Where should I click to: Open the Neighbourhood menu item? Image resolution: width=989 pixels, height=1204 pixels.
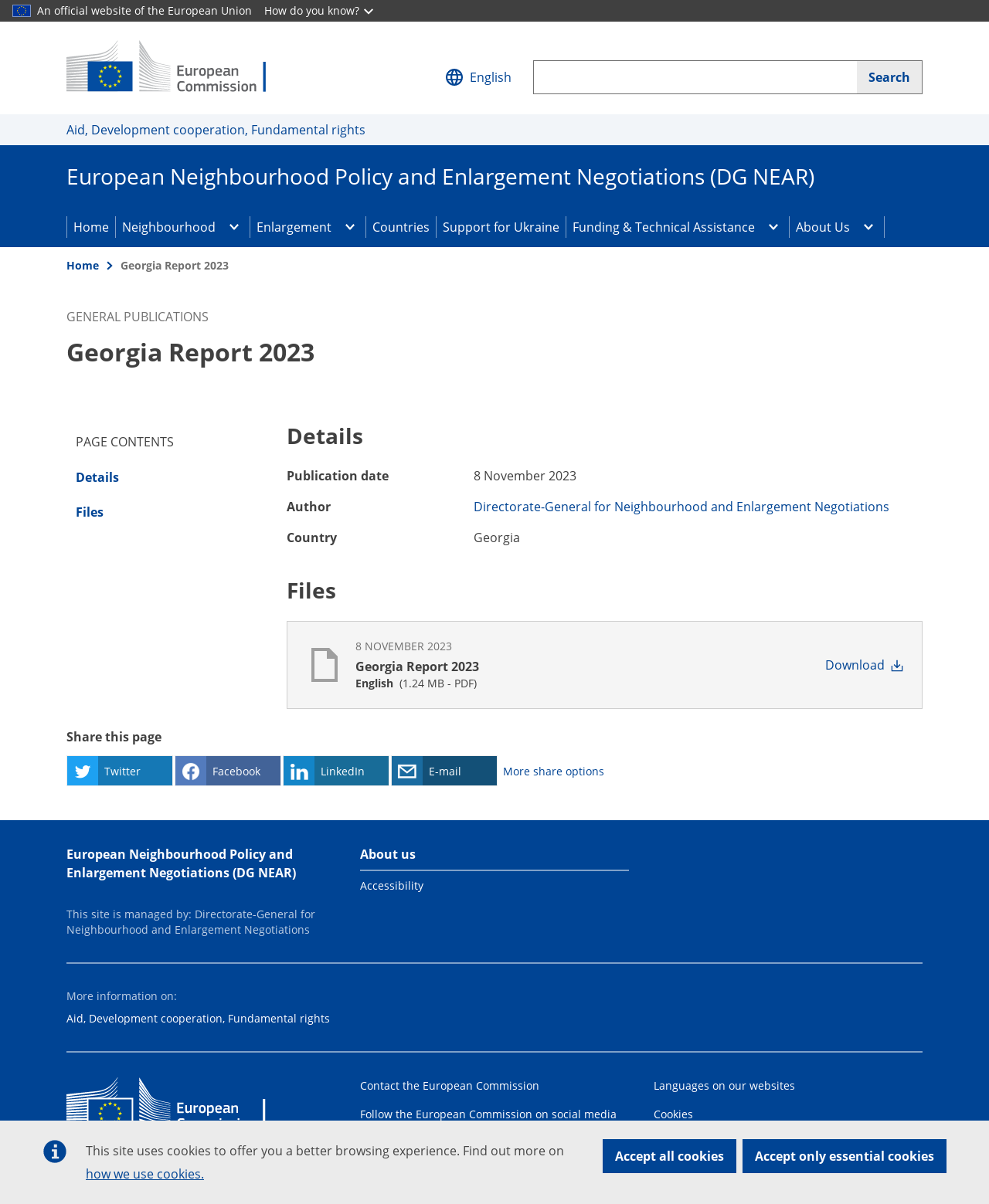(x=168, y=227)
